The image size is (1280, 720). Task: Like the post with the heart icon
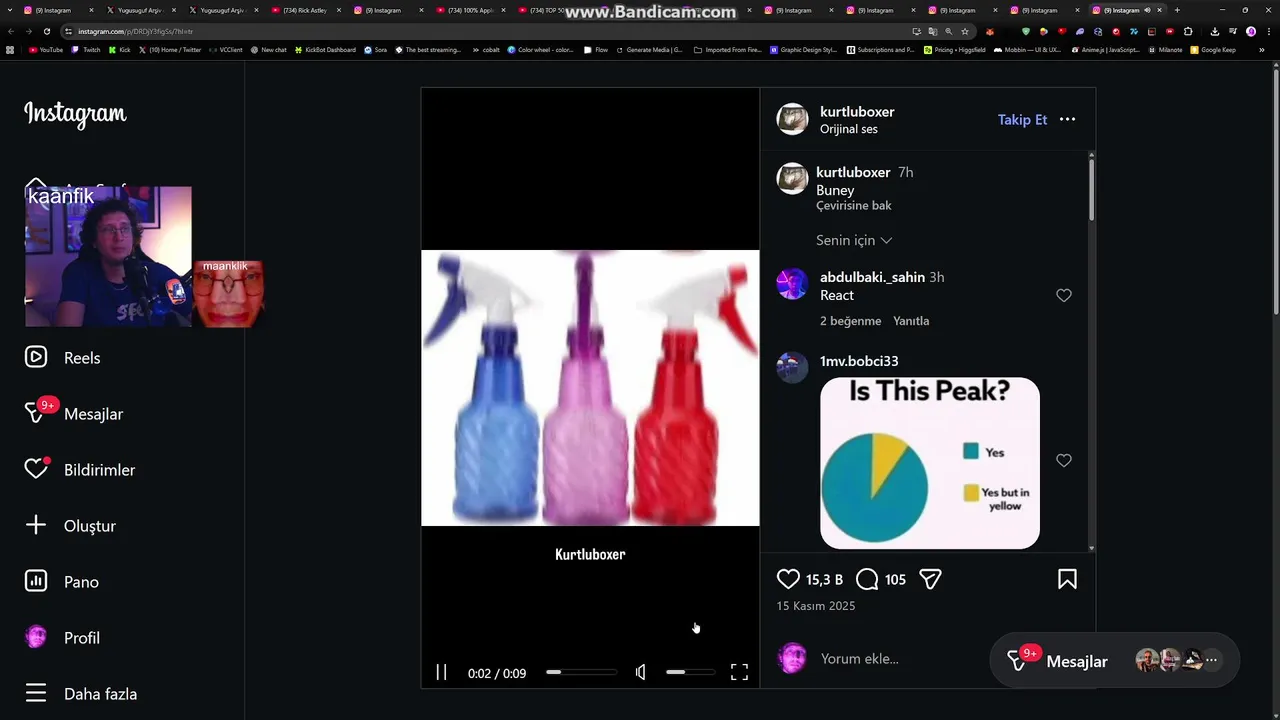coord(788,579)
